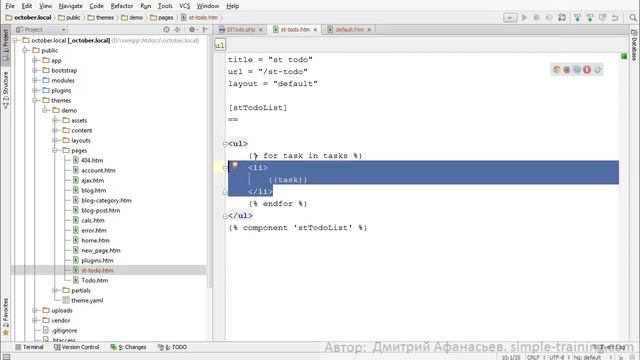Select calc.htm in the project tree
640x360 pixels.
coord(93,220)
